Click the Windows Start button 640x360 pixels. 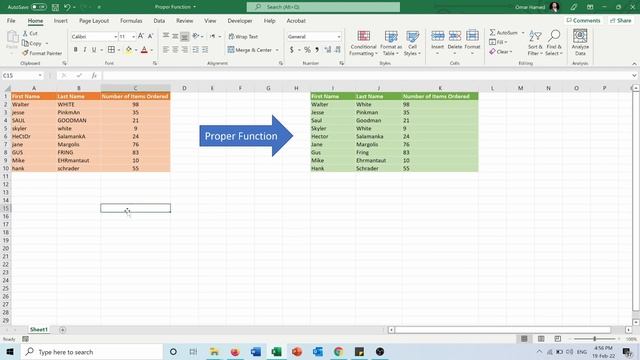point(10,351)
